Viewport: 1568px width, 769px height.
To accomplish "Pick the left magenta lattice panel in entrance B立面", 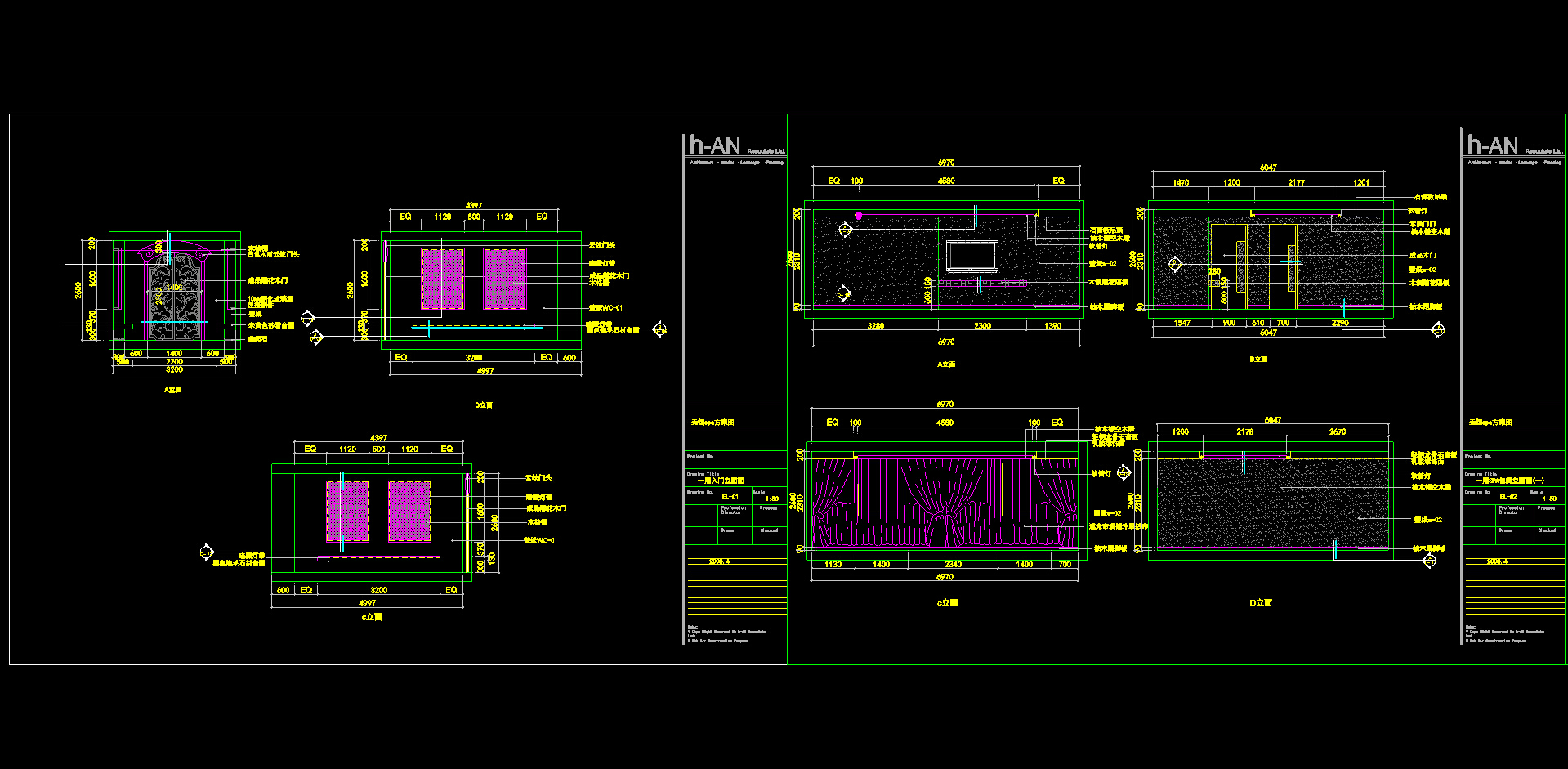I will (x=443, y=279).
